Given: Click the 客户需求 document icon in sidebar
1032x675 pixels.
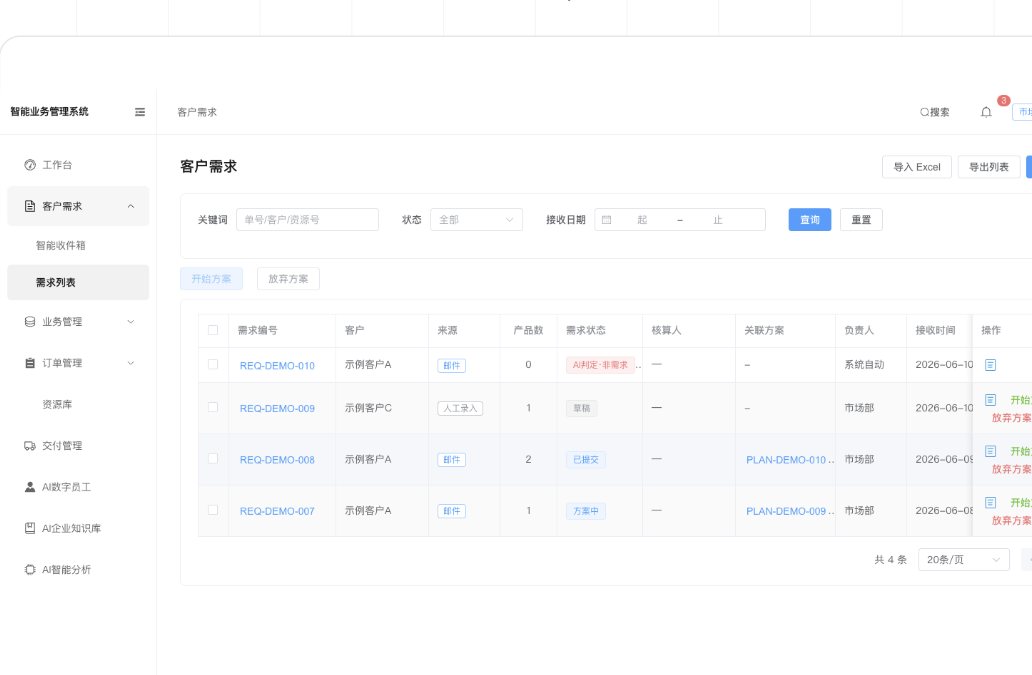Looking at the screenshot, I should (30, 206).
